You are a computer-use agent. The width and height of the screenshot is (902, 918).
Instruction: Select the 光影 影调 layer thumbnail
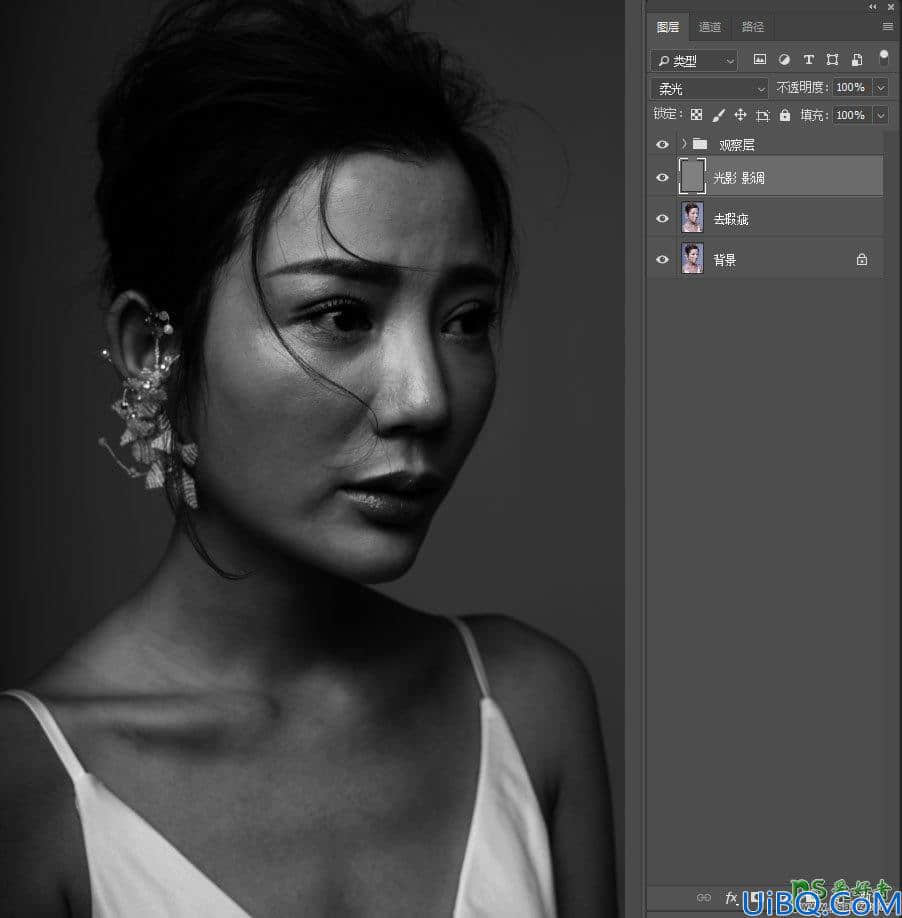tap(691, 176)
